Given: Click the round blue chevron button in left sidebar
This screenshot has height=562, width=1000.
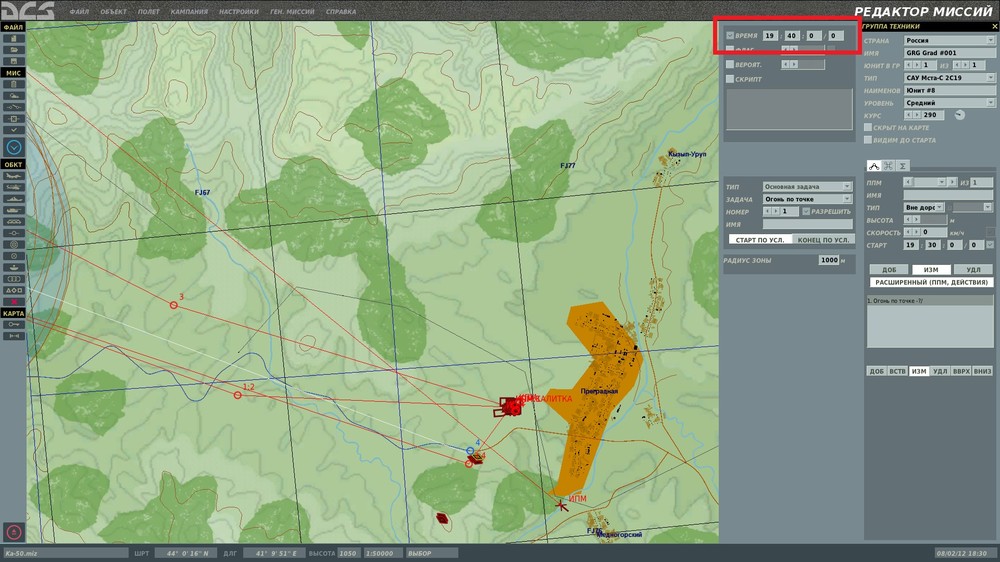Looking at the screenshot, I should click(13, 146).
